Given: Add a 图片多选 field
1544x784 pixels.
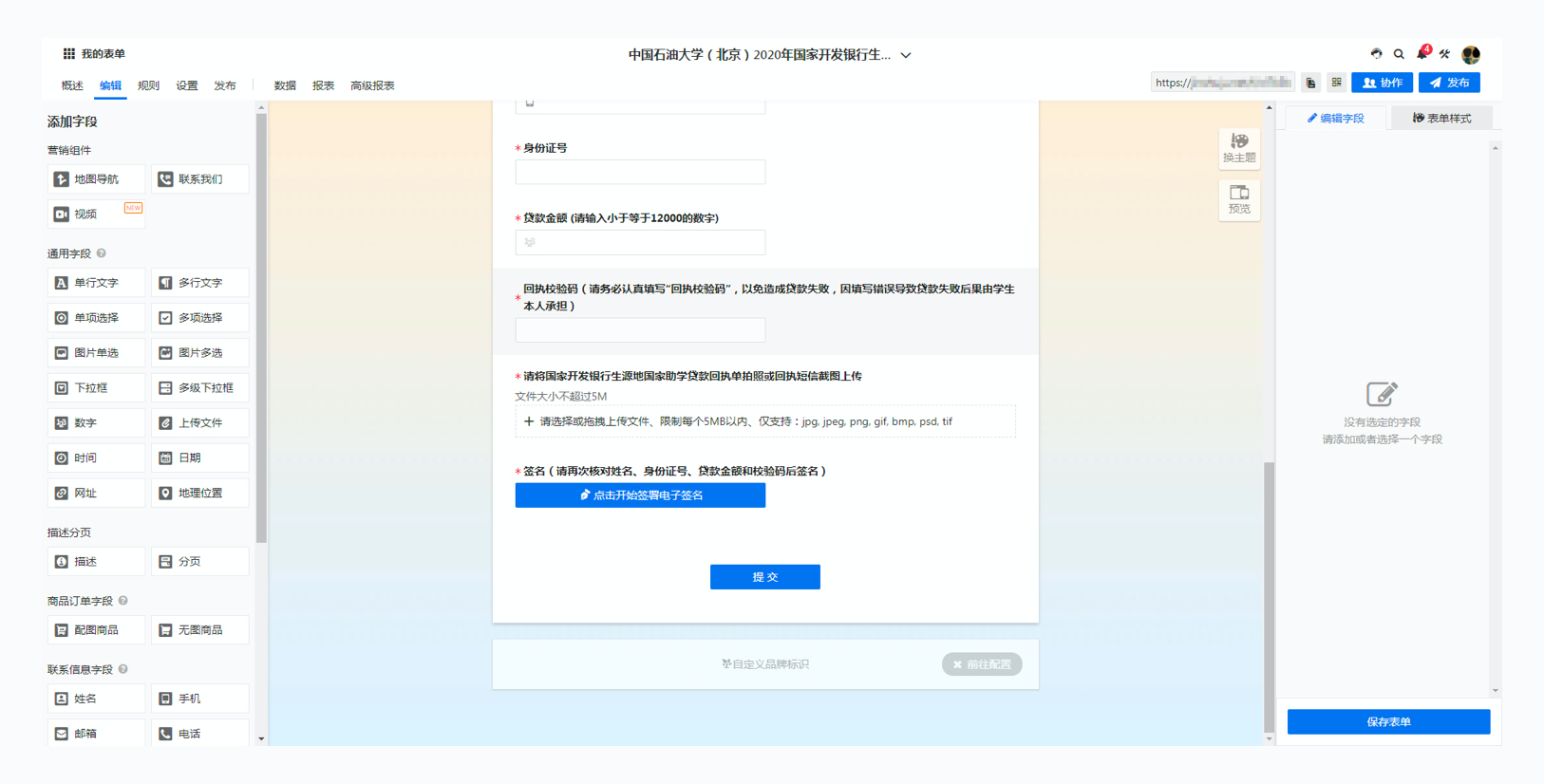Looking at the screenshot, I should coord(200,353).
